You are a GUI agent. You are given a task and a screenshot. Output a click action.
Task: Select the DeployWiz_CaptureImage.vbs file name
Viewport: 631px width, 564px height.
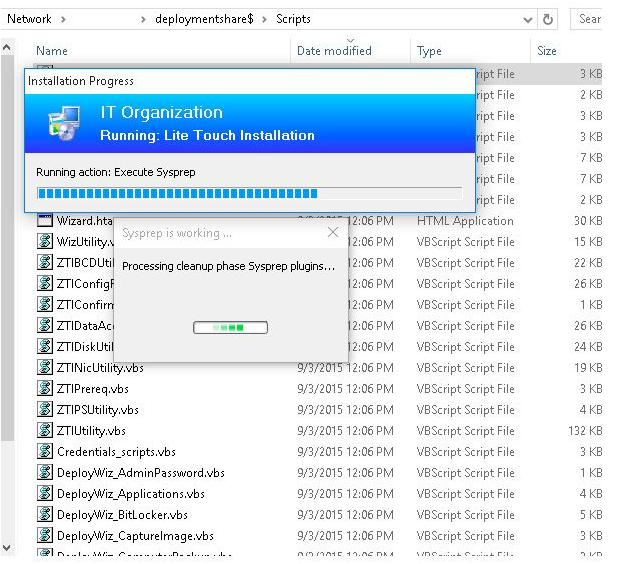point(135,535)
